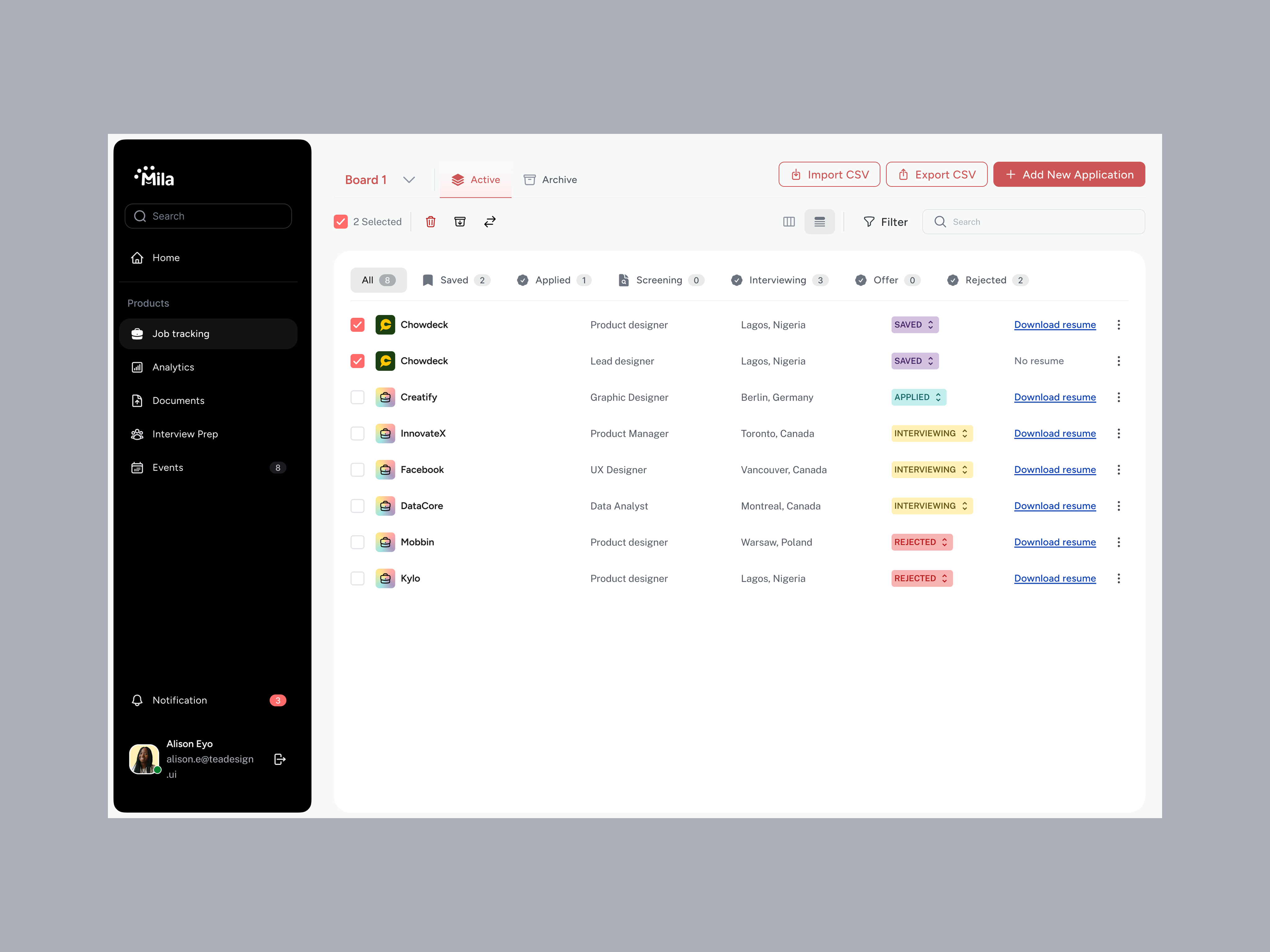Check the Facebook row checkbox
Screen dimensions: 1270x952
pos(357,469)
